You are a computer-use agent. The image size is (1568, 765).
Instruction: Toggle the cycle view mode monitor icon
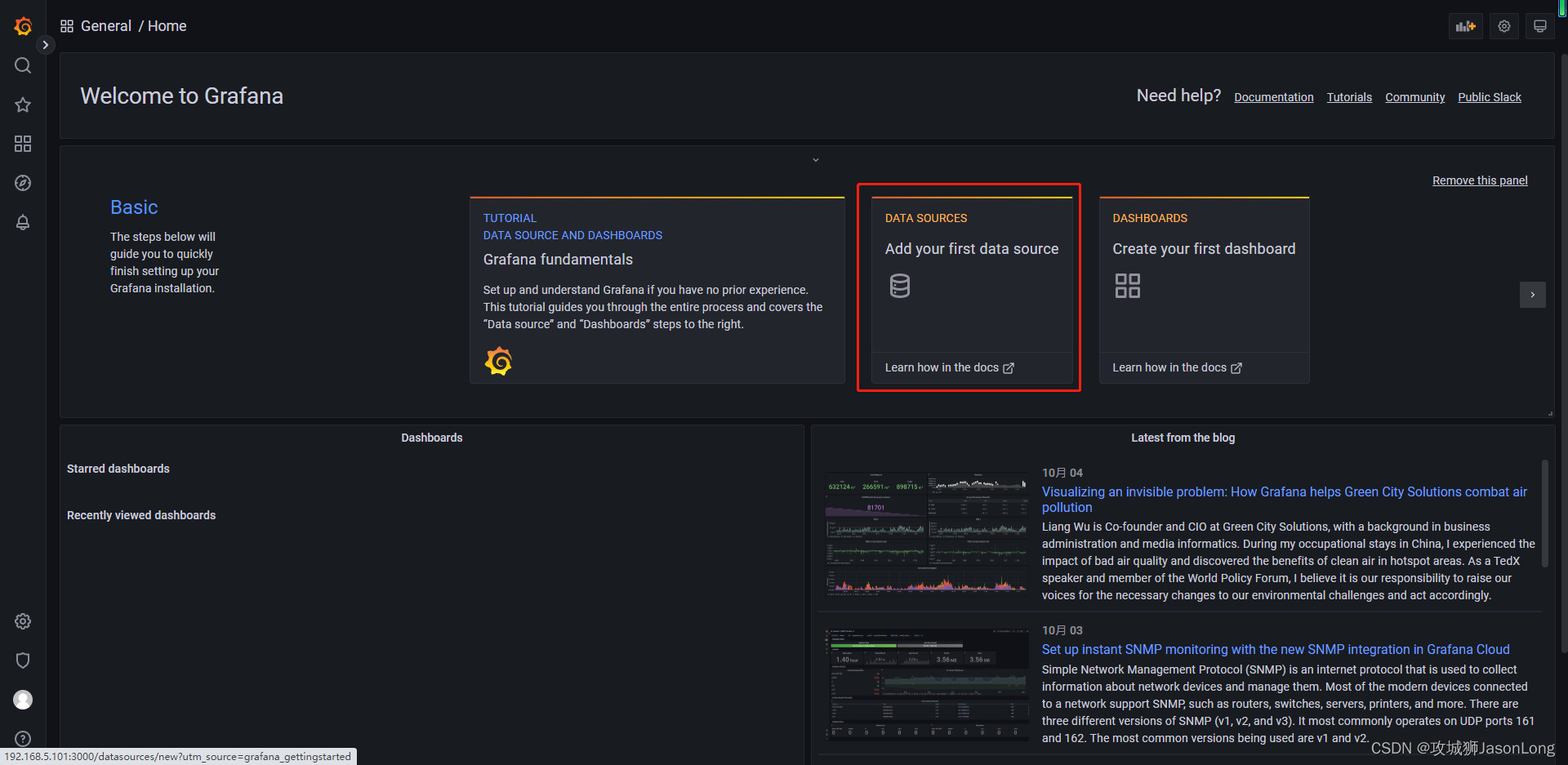coord(1540,26)
